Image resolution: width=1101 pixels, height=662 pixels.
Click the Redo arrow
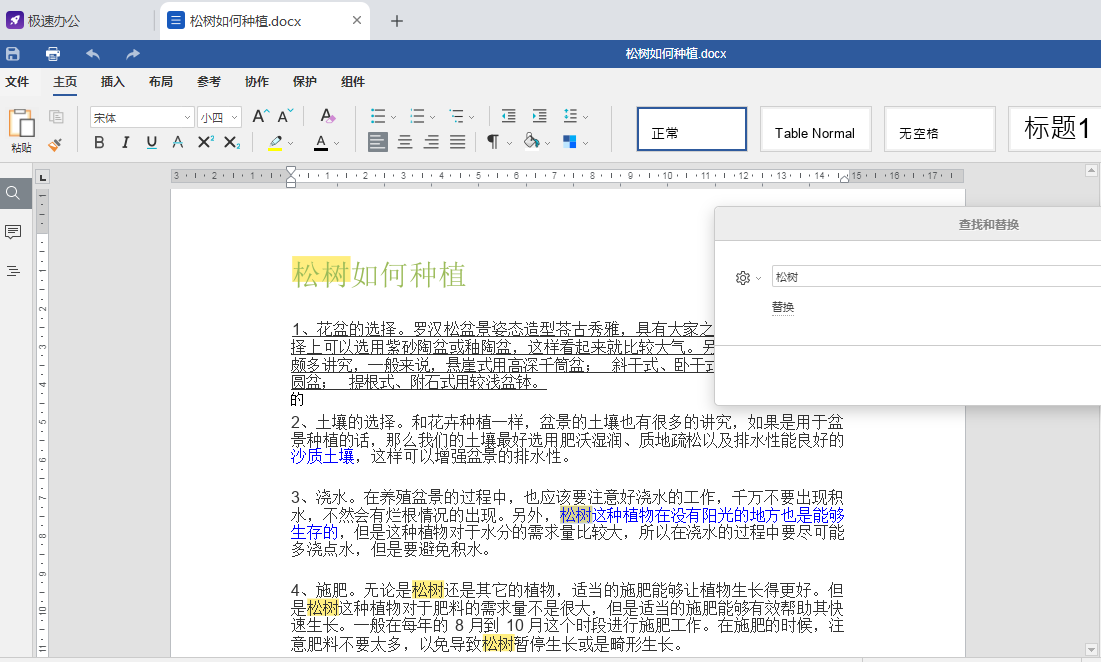[x=133, y=53]
